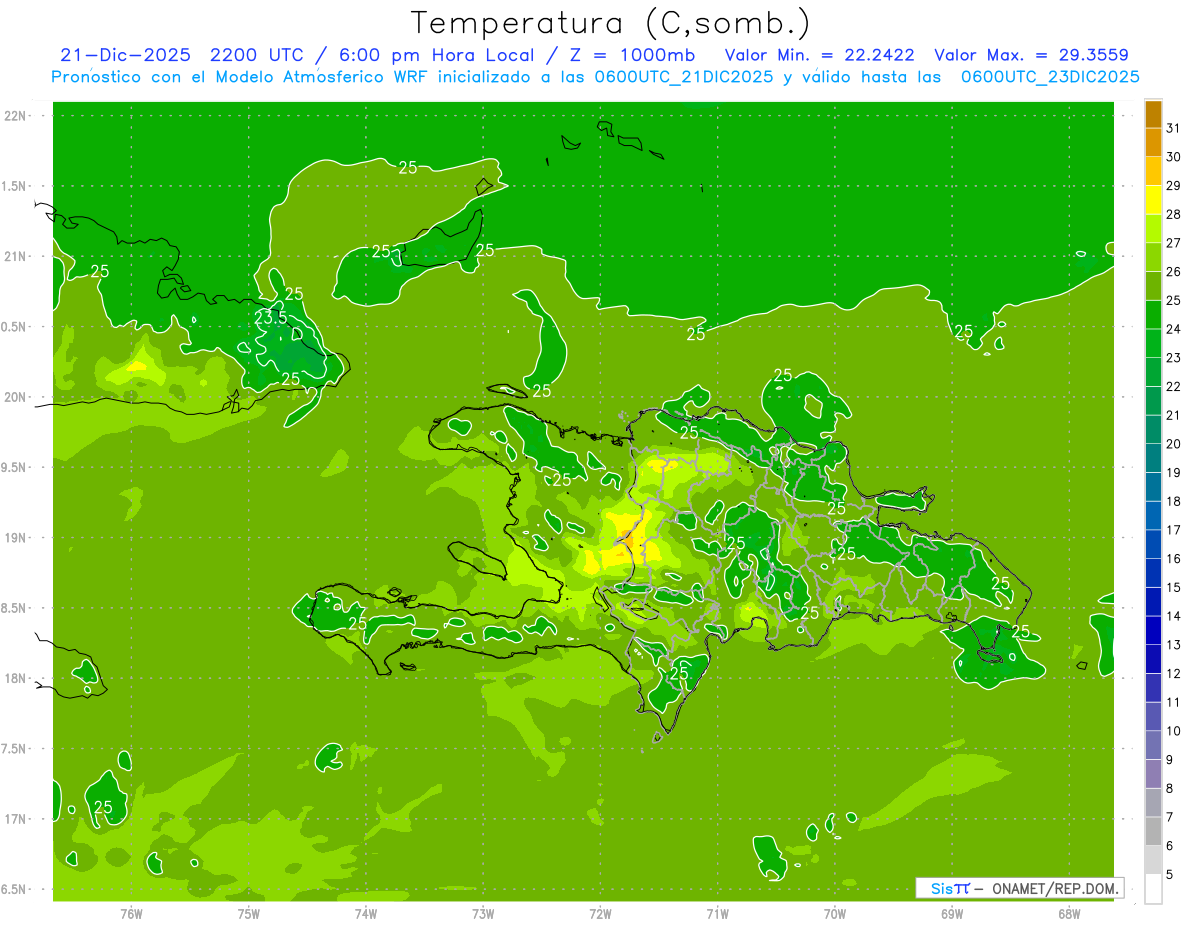Click the '25' value on the colorbar scale
The height and width of the screenshot is (927, 1200).
pos(1173,300)
